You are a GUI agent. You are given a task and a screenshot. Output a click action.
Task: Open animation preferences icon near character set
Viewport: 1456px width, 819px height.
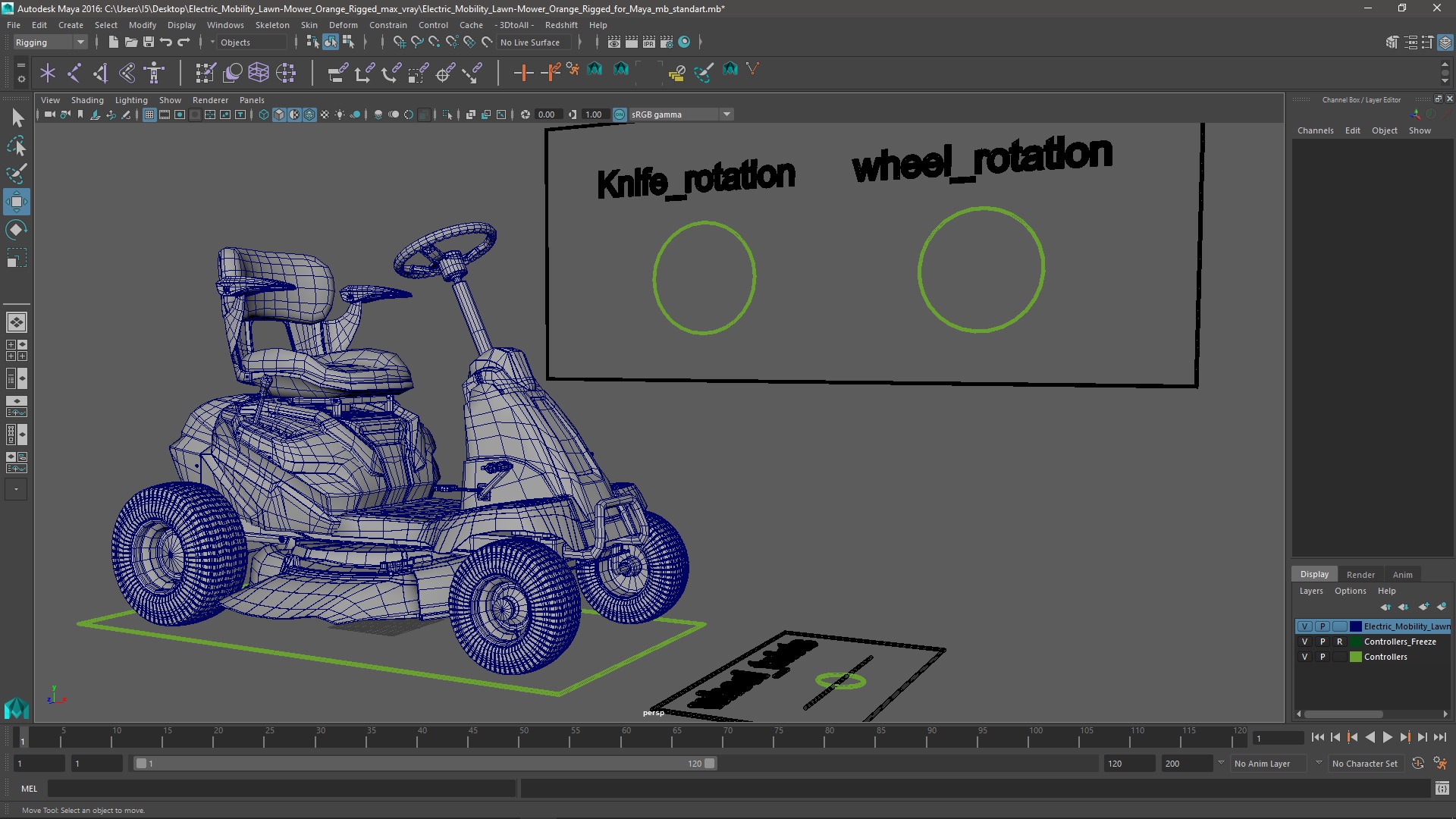(1439, 764)
